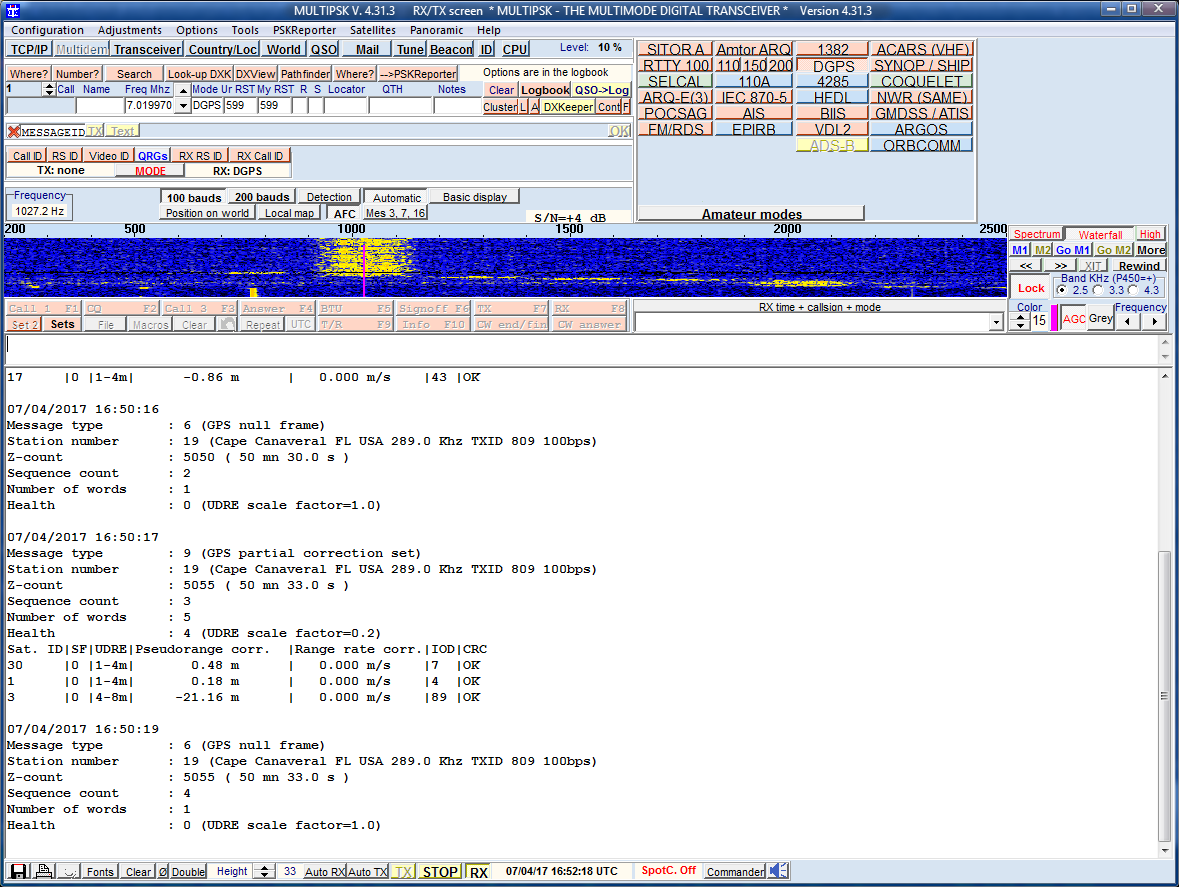Screen dimensions: 1179x887
Task: Click the Height spinner arrows
Action: [x=264, y=872]
